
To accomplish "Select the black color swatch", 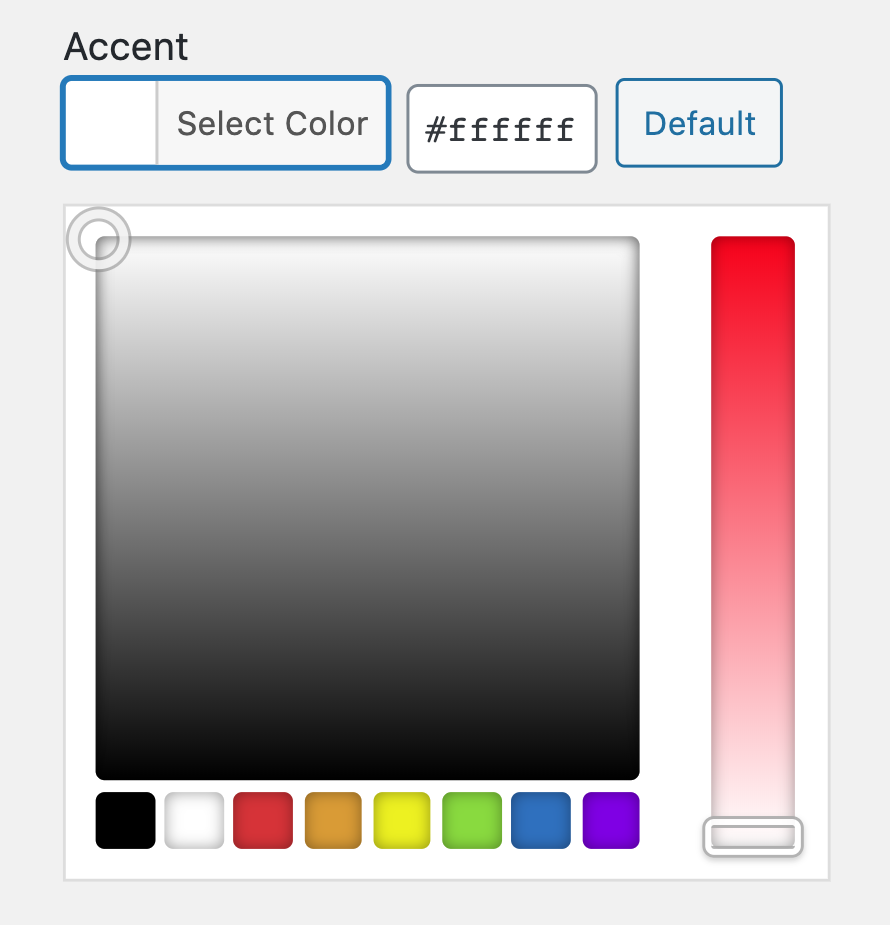I will point(124,819).
